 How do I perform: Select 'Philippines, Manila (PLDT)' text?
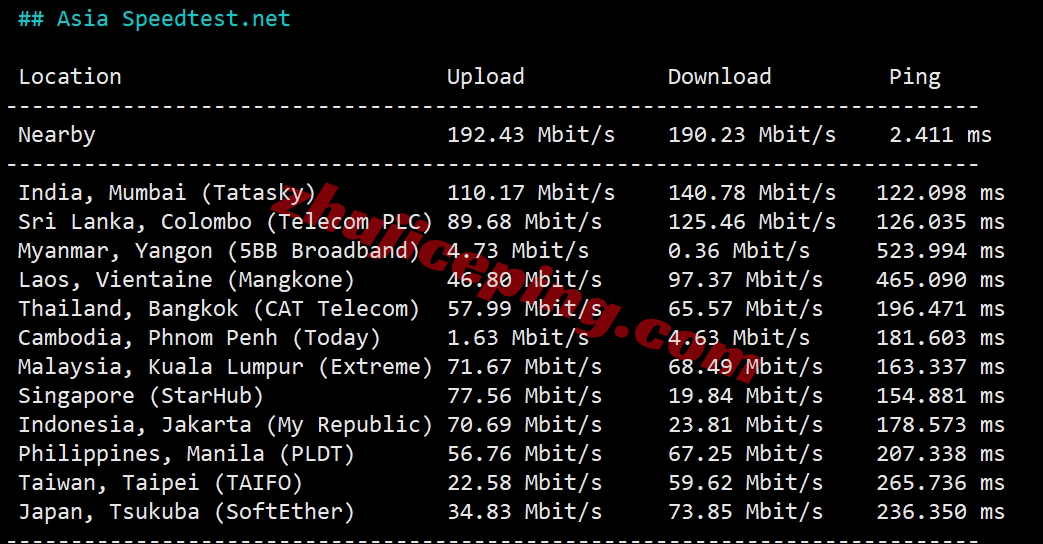point(186,454)
